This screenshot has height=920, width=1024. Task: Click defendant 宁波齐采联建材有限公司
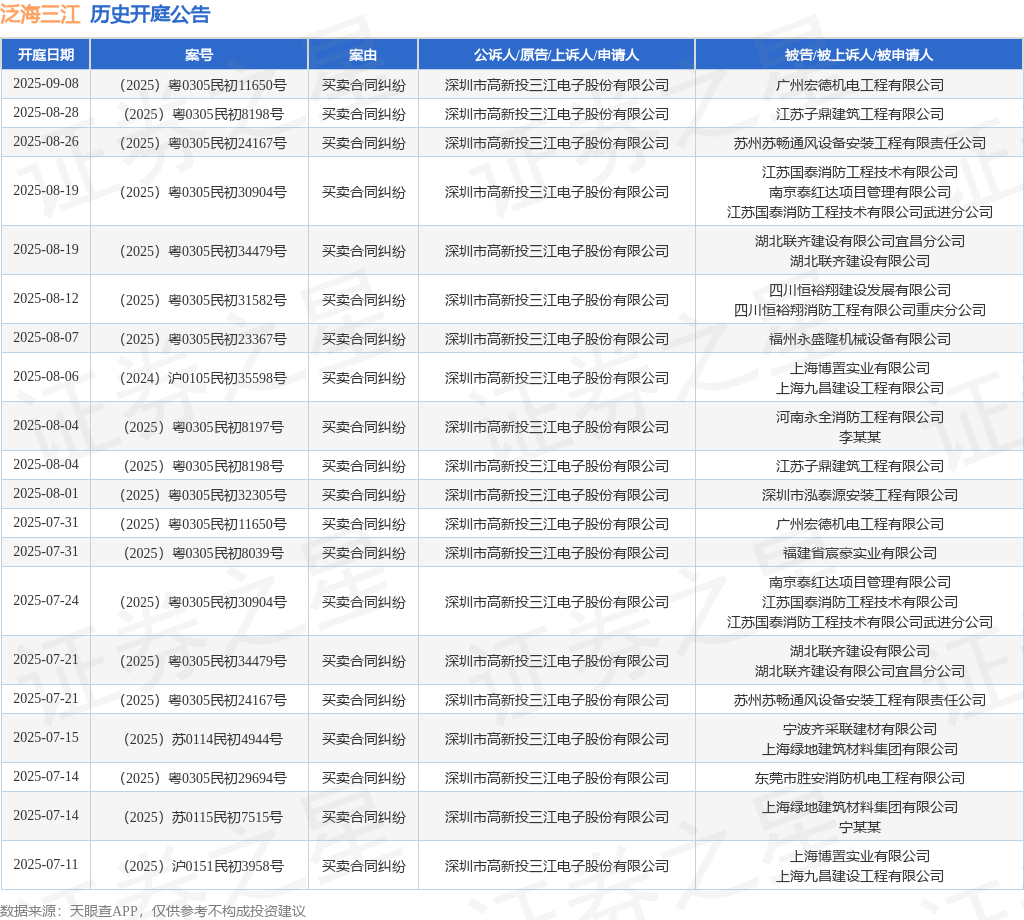pyautogui.click(x=859, y=729)
